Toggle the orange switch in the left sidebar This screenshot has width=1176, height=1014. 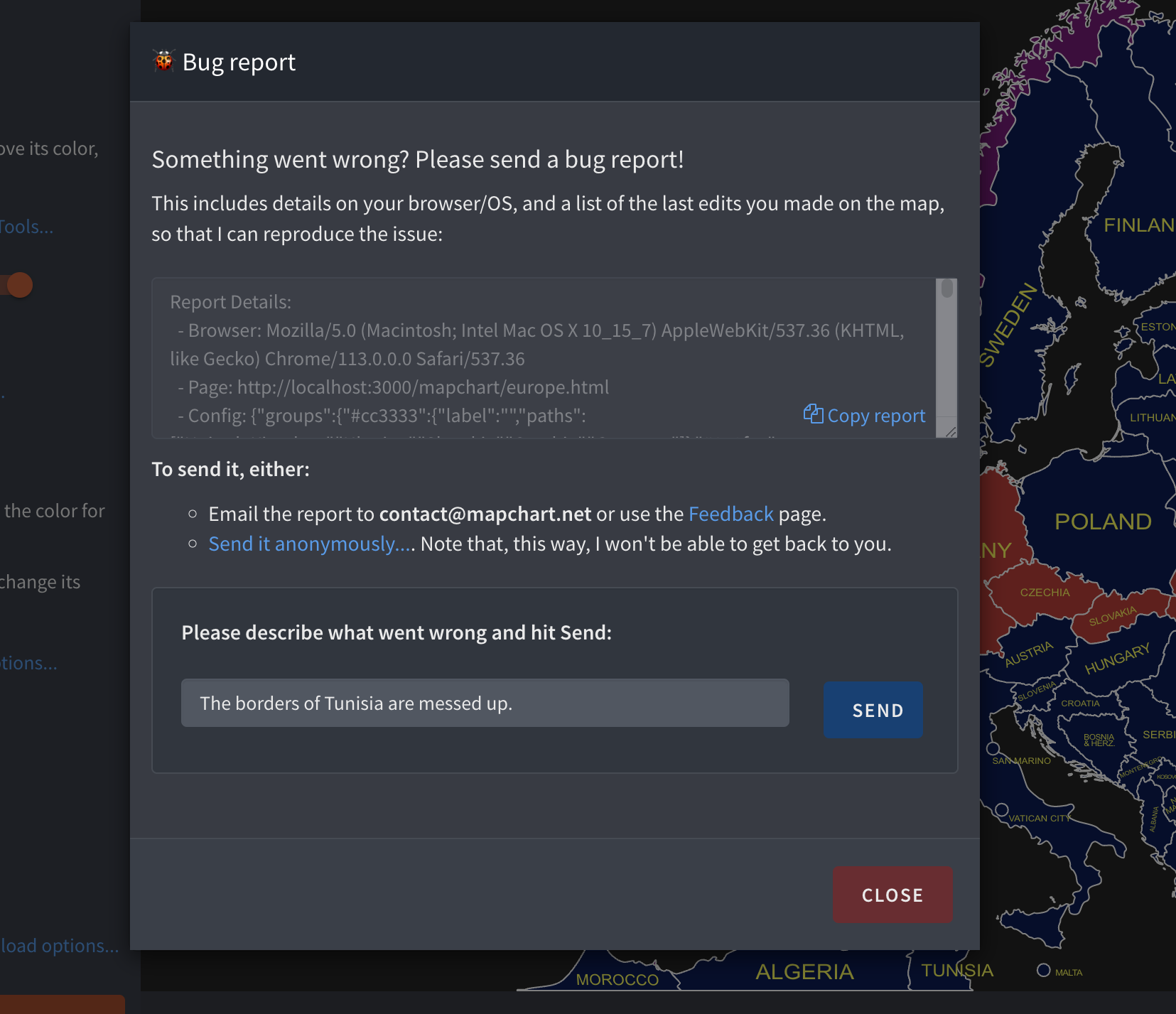coord(18,284)
